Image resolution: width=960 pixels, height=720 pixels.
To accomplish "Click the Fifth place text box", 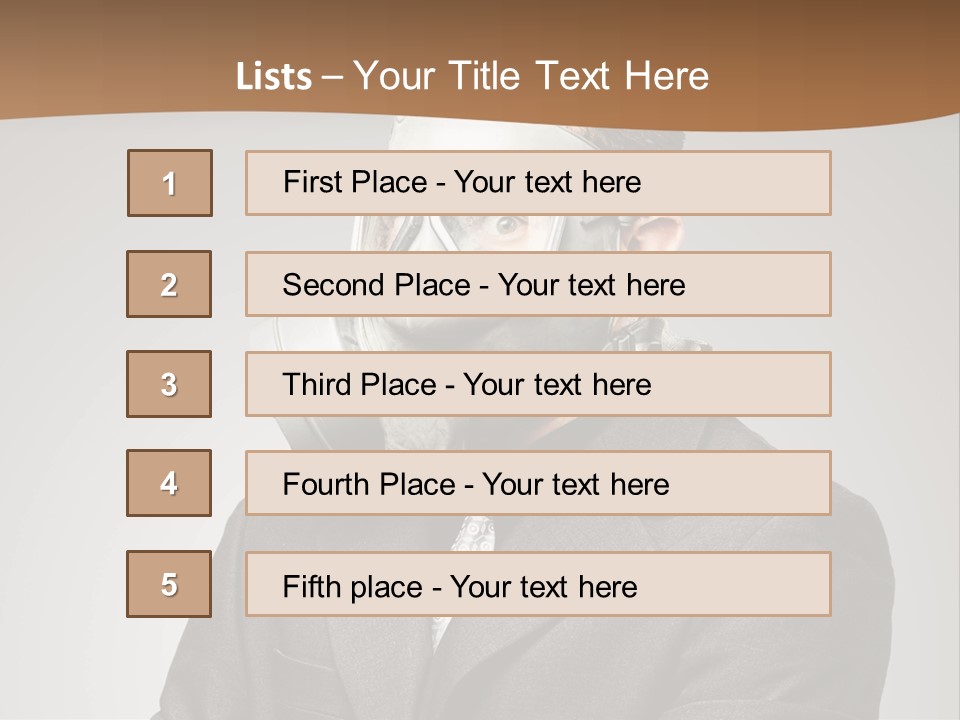I will point(538,584).
